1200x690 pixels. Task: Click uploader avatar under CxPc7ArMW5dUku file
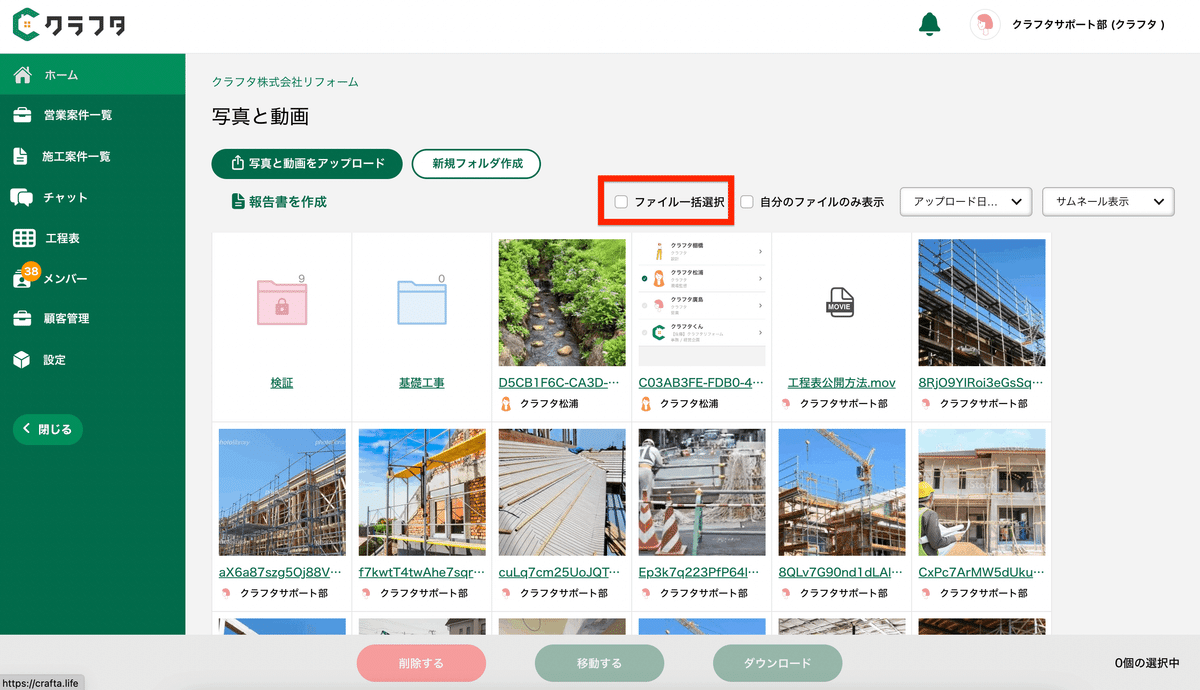point(926,593)
